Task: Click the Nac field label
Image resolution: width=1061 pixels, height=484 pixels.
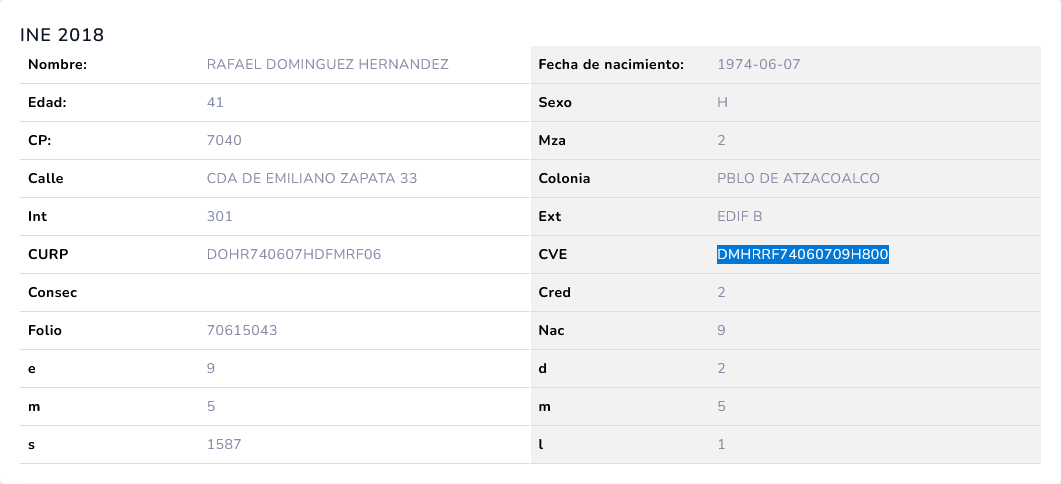Action: pyautogui.click(x=551, y=330)
